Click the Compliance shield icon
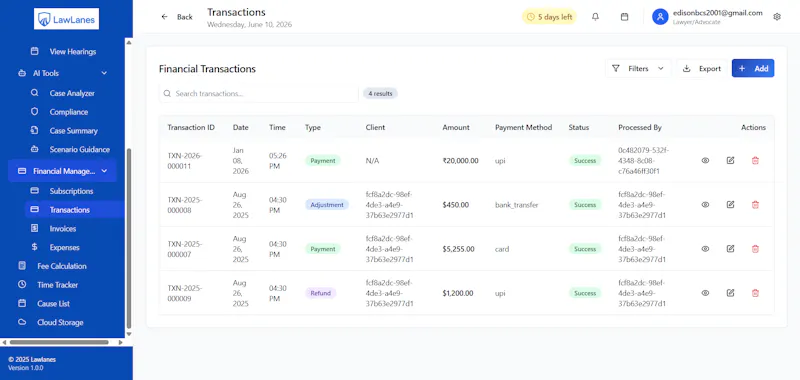Image resolution: width=800 pixels, height=380 pixels. 35,112
